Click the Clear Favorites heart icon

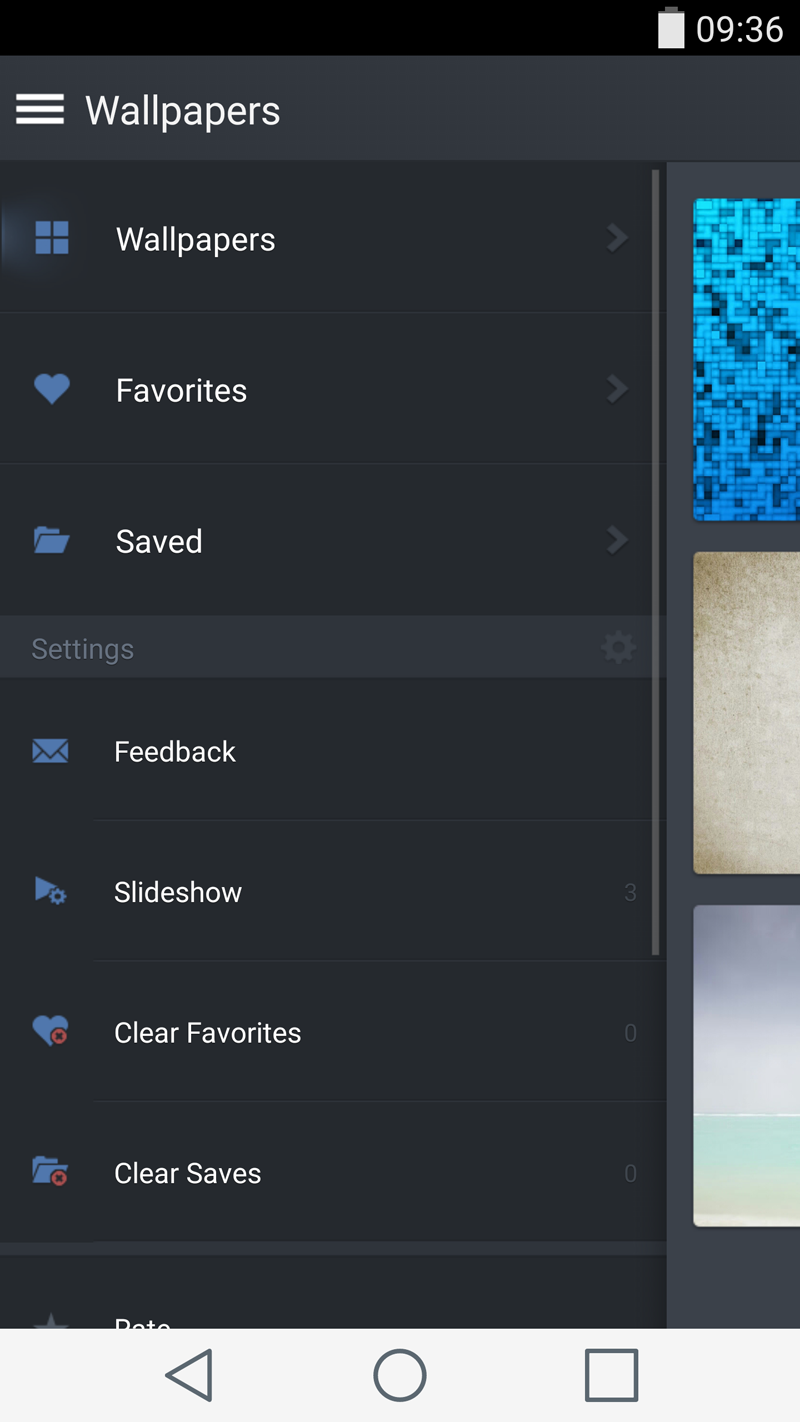tap(50, 1031)
